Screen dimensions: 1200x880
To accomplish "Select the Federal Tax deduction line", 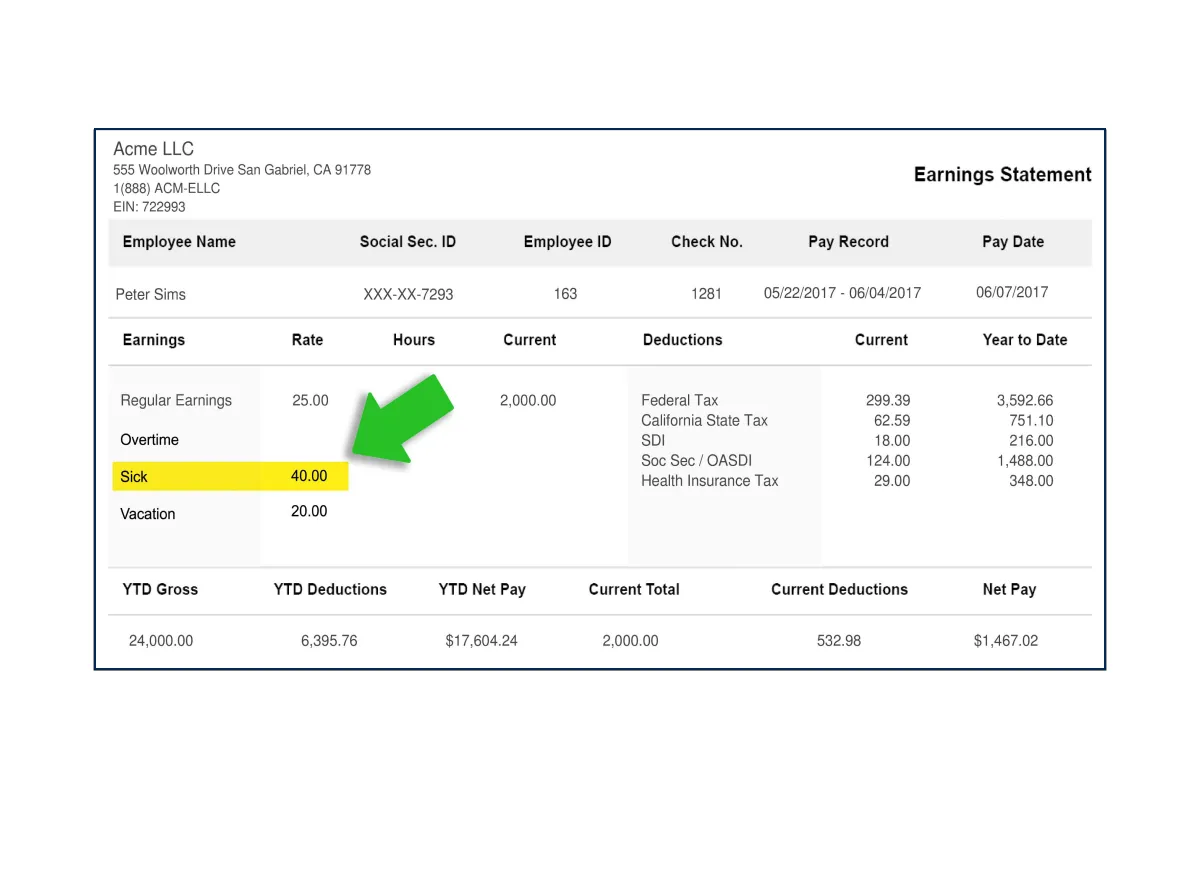I will 680,400.
